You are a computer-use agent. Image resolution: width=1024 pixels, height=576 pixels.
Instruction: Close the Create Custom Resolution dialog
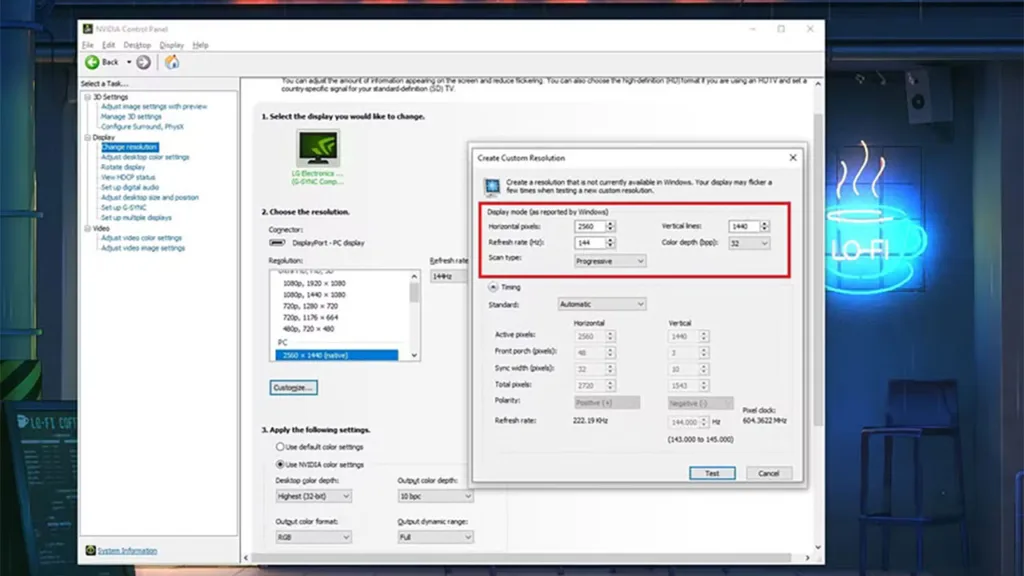click(793, 157)
